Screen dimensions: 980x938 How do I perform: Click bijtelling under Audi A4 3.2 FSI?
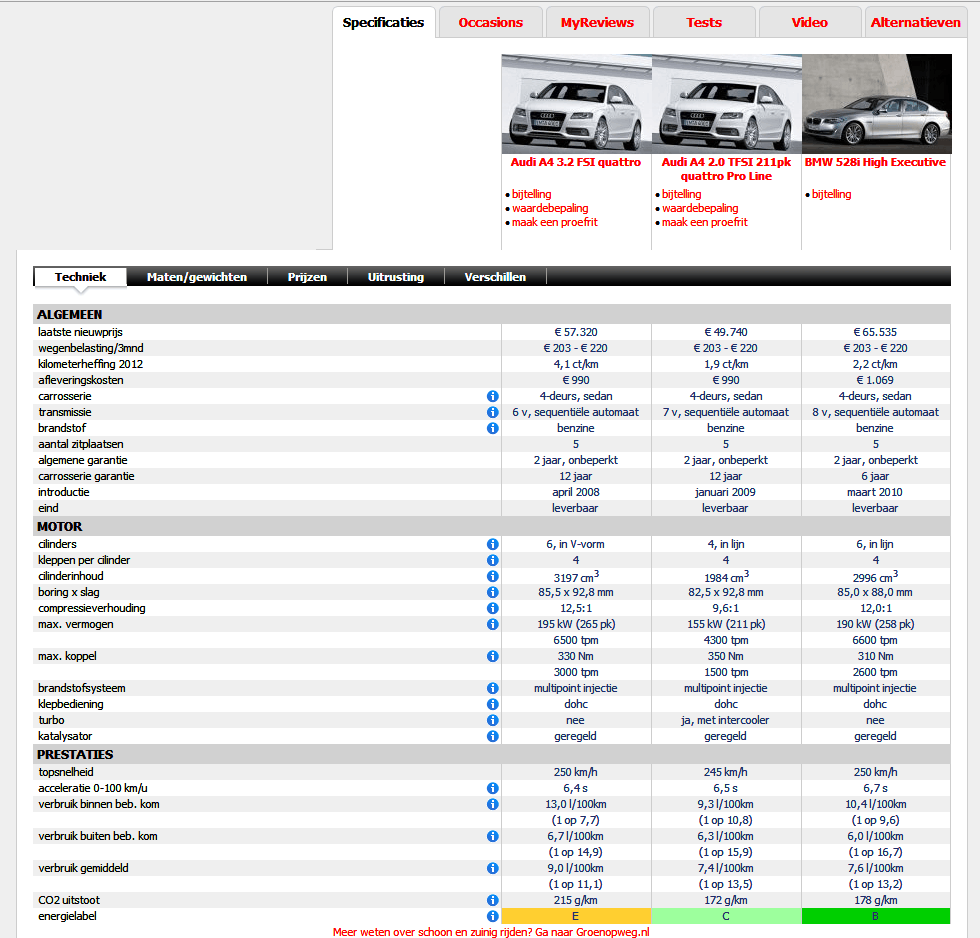pos(531,194)
